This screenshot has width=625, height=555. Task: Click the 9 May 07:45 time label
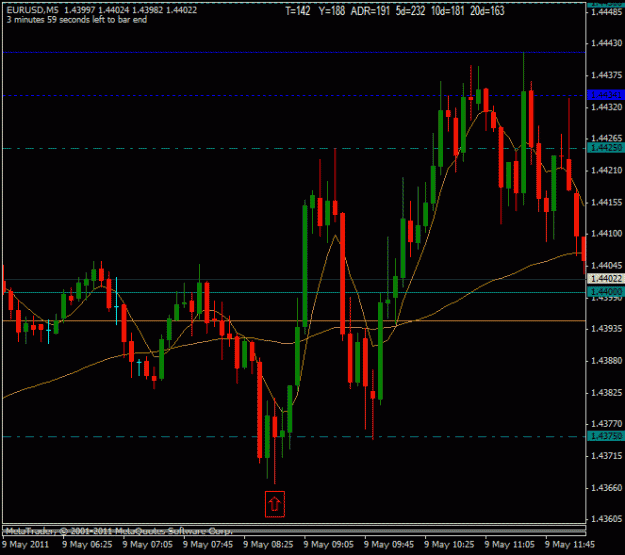(208, 544)
